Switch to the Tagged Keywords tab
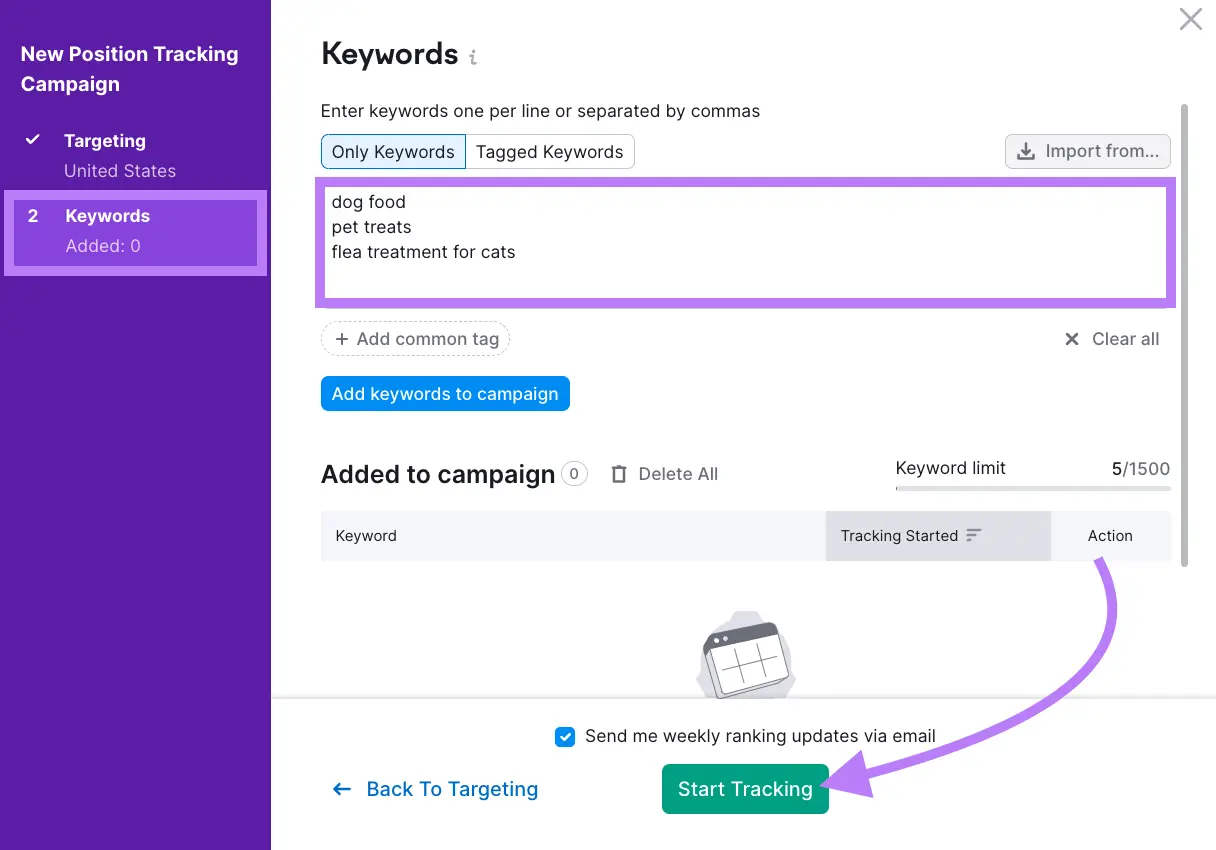This screenshot has height=850, width=1216. [551, 151]
